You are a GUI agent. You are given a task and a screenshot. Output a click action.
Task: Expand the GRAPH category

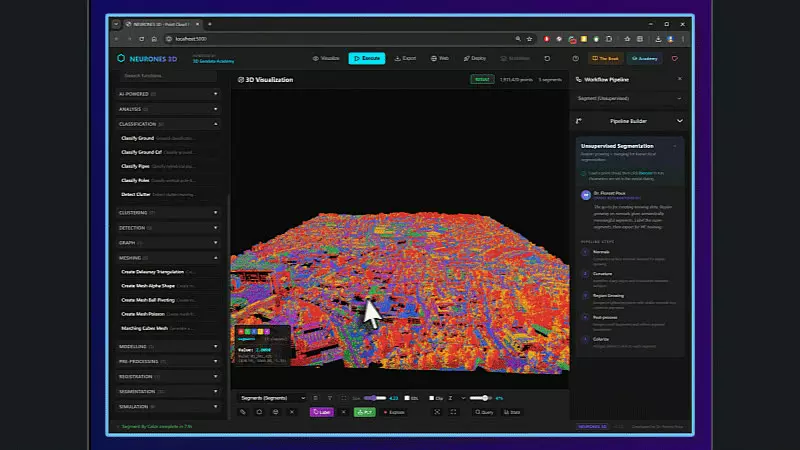click(168, 243)
